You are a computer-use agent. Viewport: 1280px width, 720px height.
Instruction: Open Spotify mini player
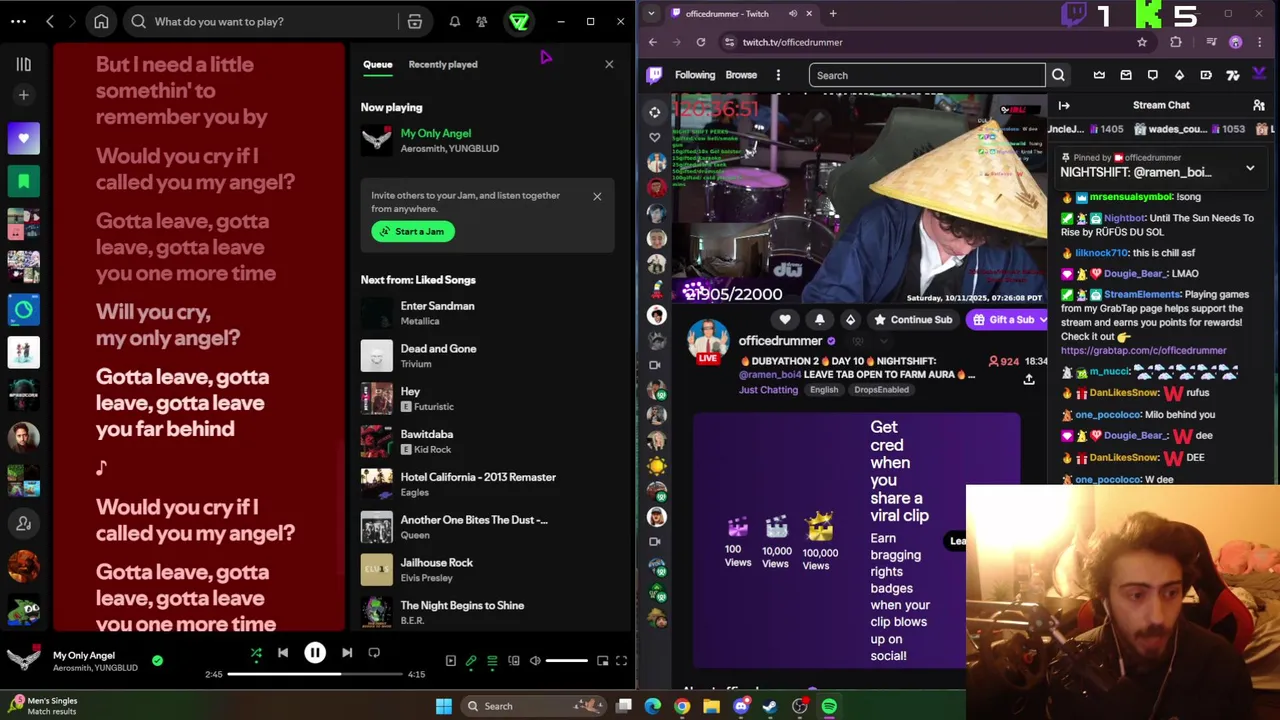(602, 661)
